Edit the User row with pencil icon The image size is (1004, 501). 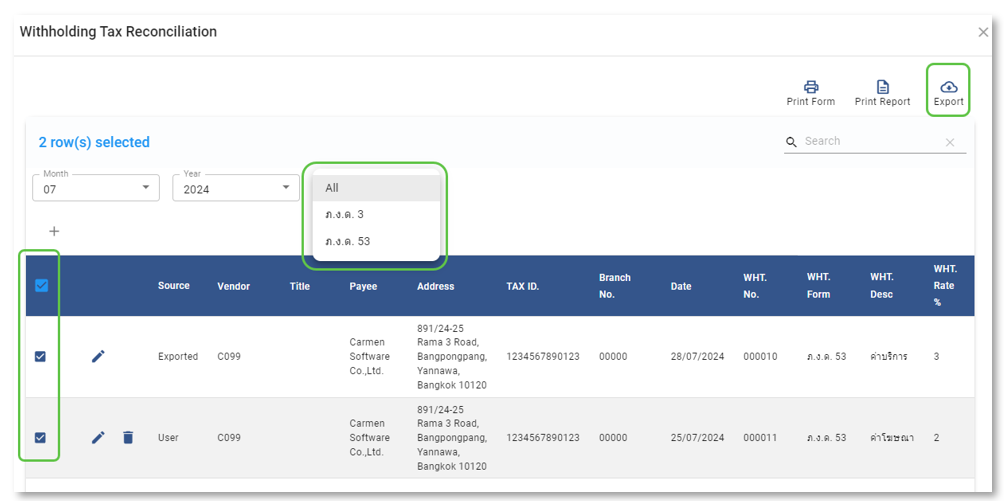pos(98,437)
